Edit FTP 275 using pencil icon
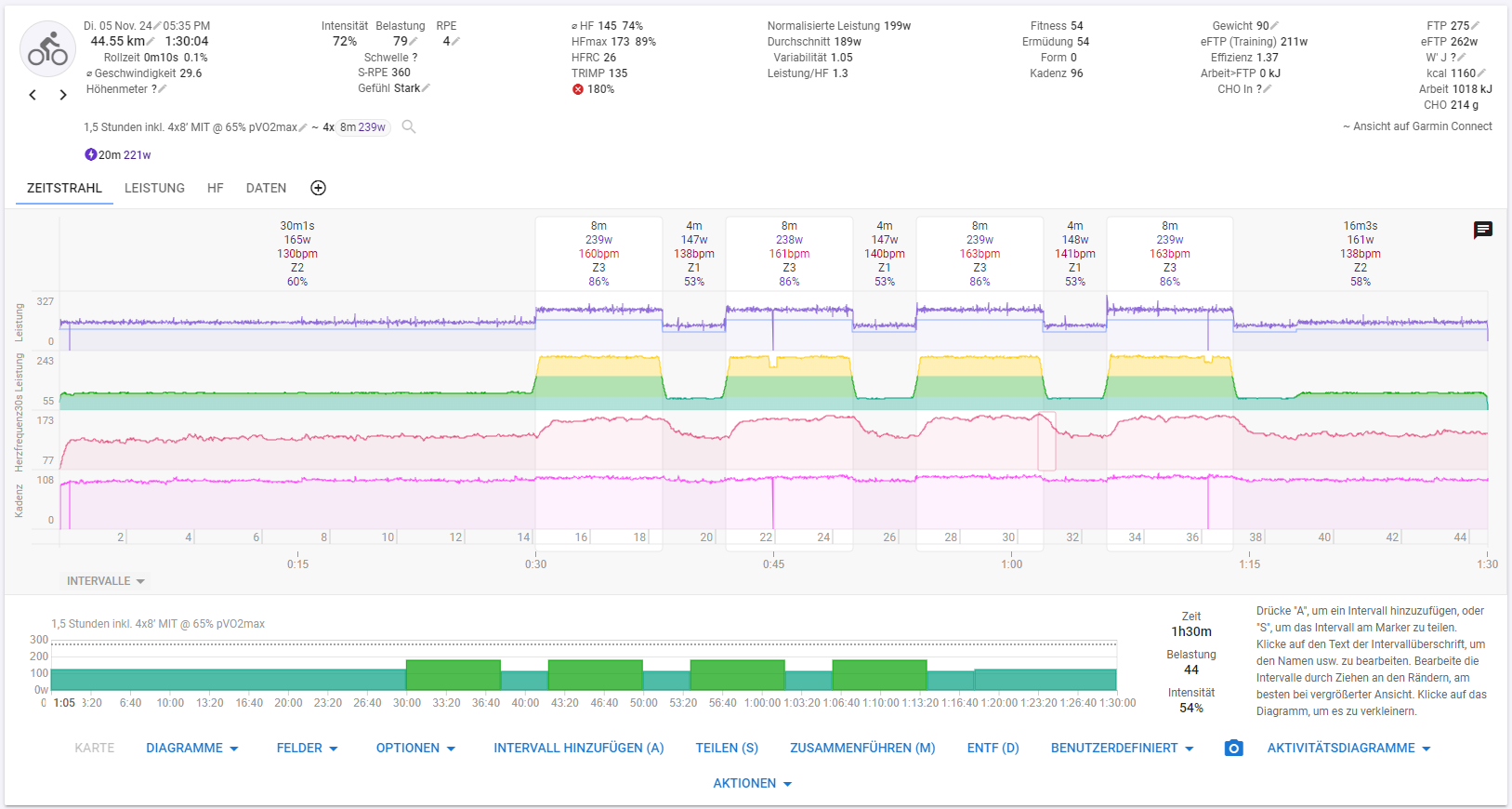The width and height of the screenshot is (1512, 809). [x=1475, y=26]
